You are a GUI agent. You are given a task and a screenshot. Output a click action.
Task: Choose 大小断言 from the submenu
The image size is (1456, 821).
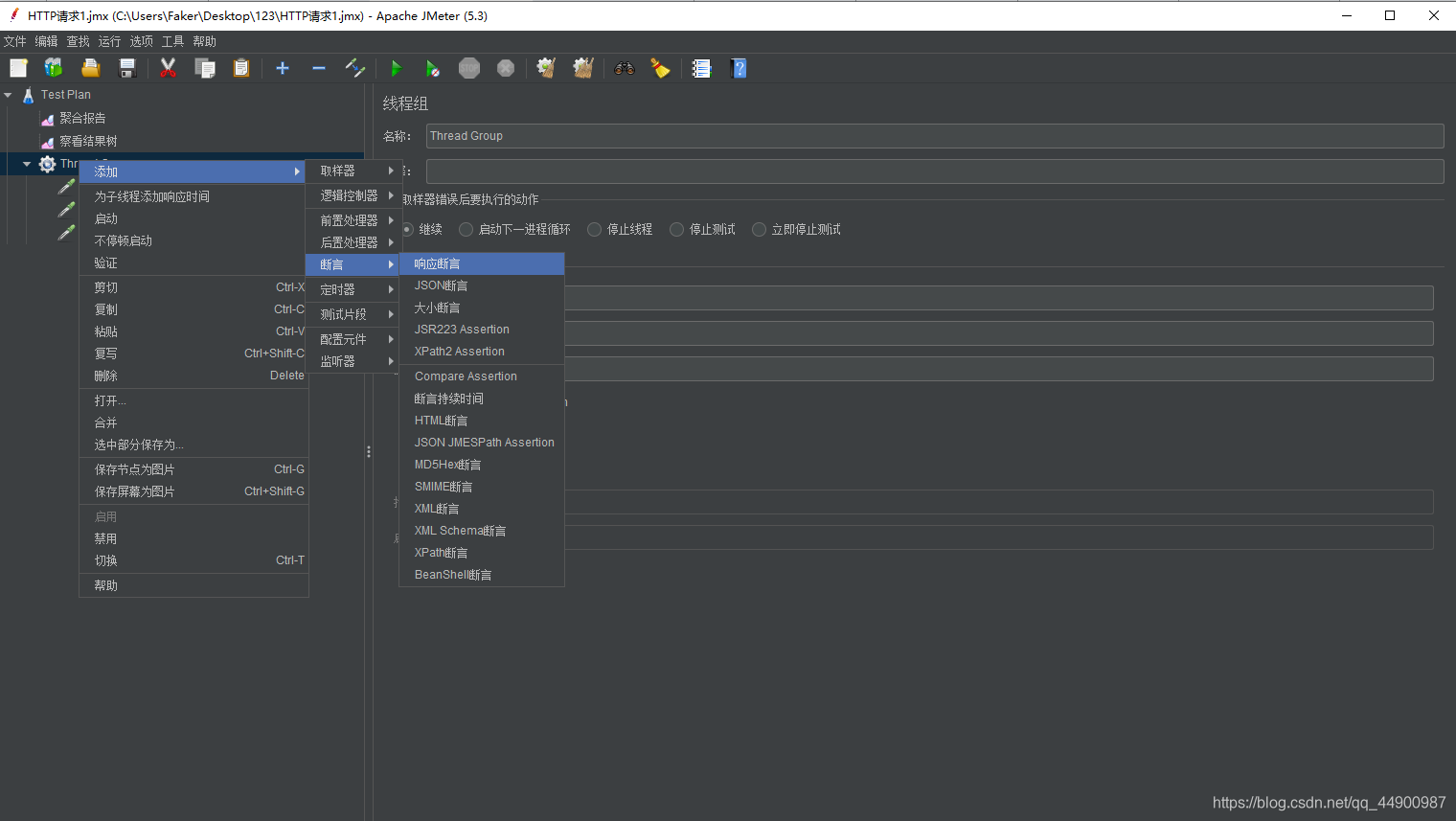click(x=482, y=308)
